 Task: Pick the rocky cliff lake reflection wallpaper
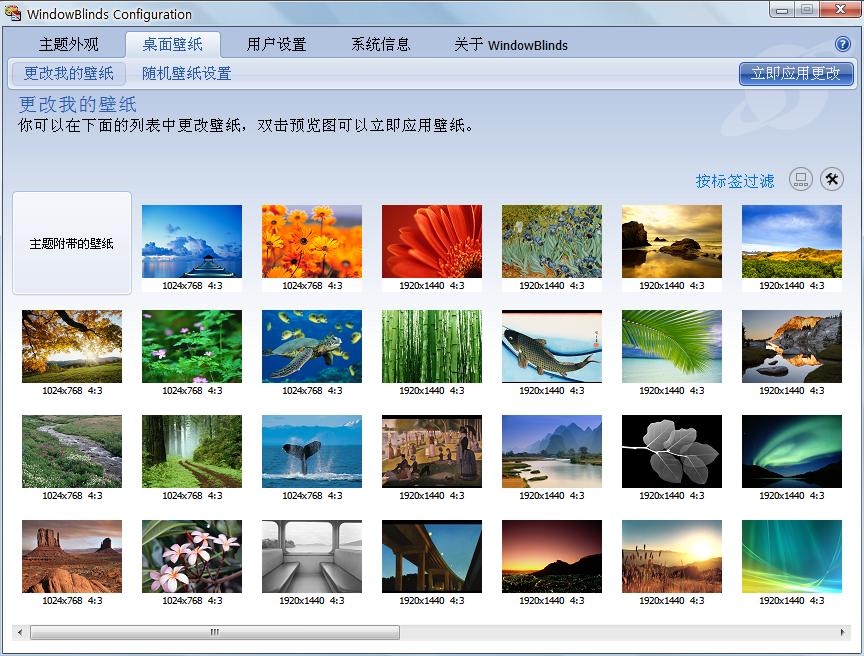coord(792,346)
